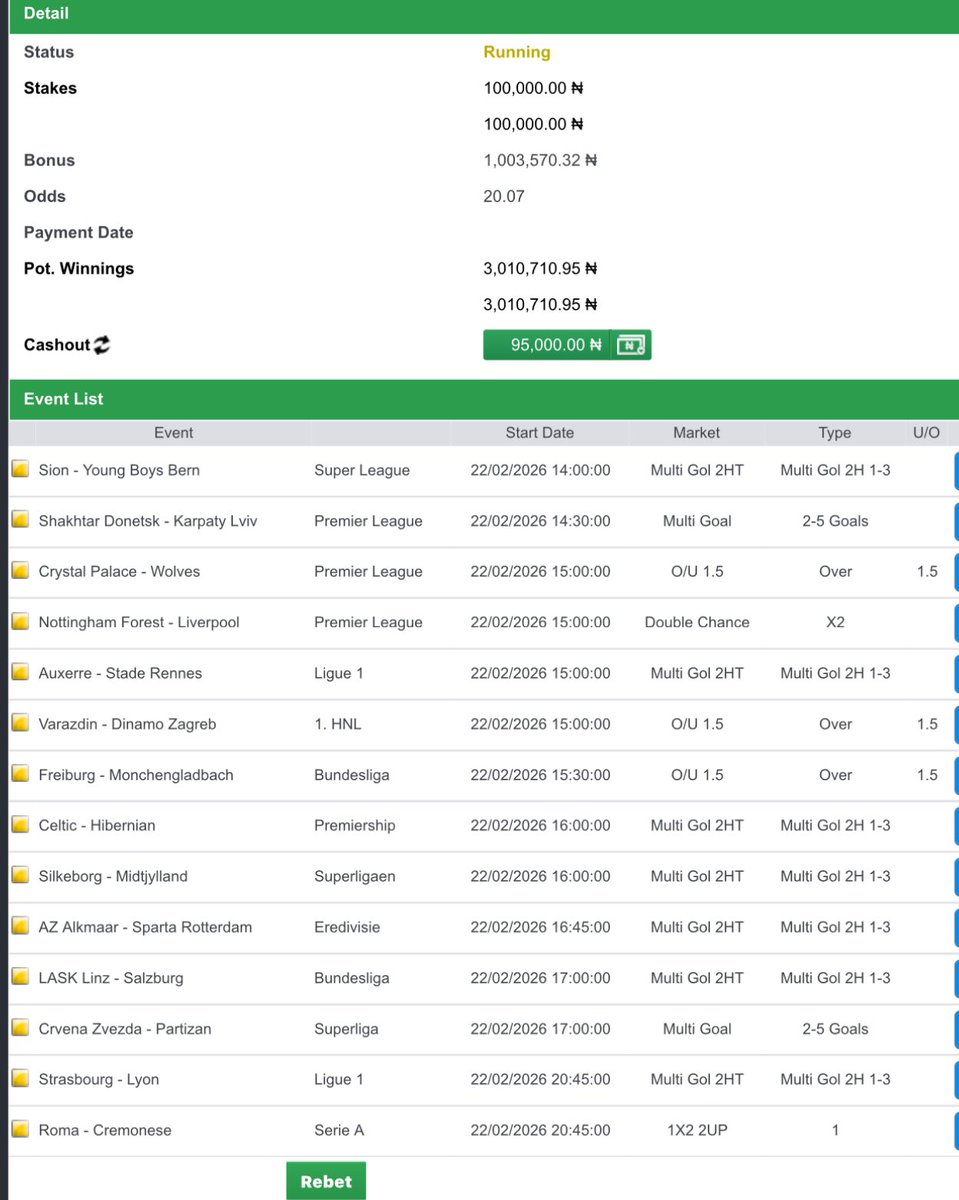
Task: Click the Freiburg - Monchengladbach event name
Action: [x=137, y=775]
